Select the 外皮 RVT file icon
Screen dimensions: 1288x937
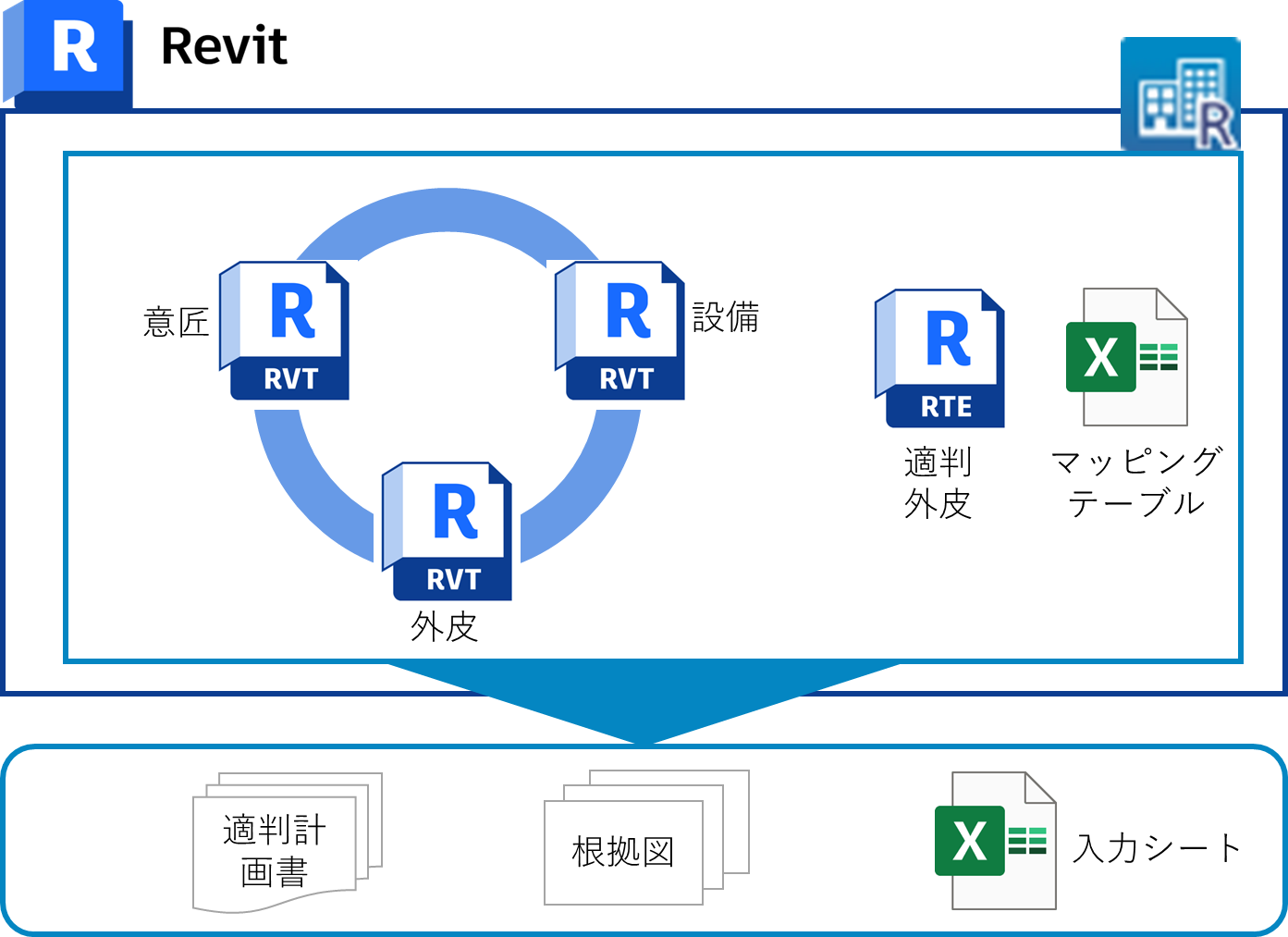[447, 531]
